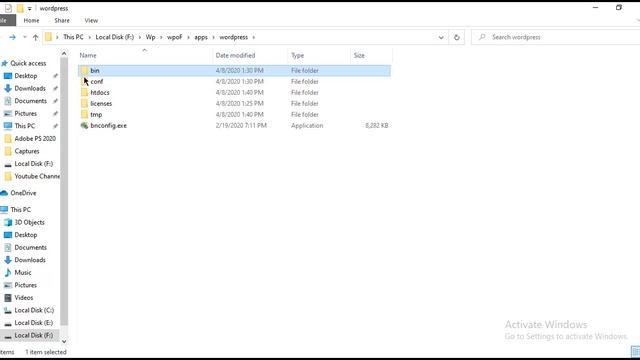Click This PC in the address breadcrumb
Viewport: 640px width, 360px height.
(73, 37)
